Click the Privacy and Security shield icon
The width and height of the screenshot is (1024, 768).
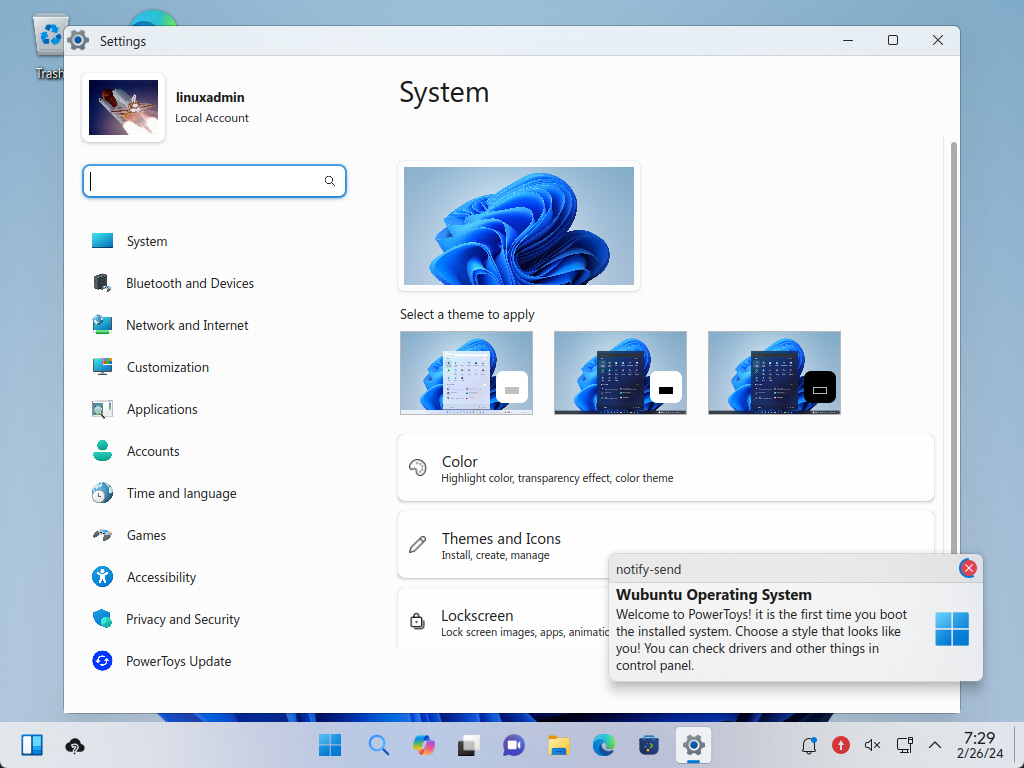point(102,619)
